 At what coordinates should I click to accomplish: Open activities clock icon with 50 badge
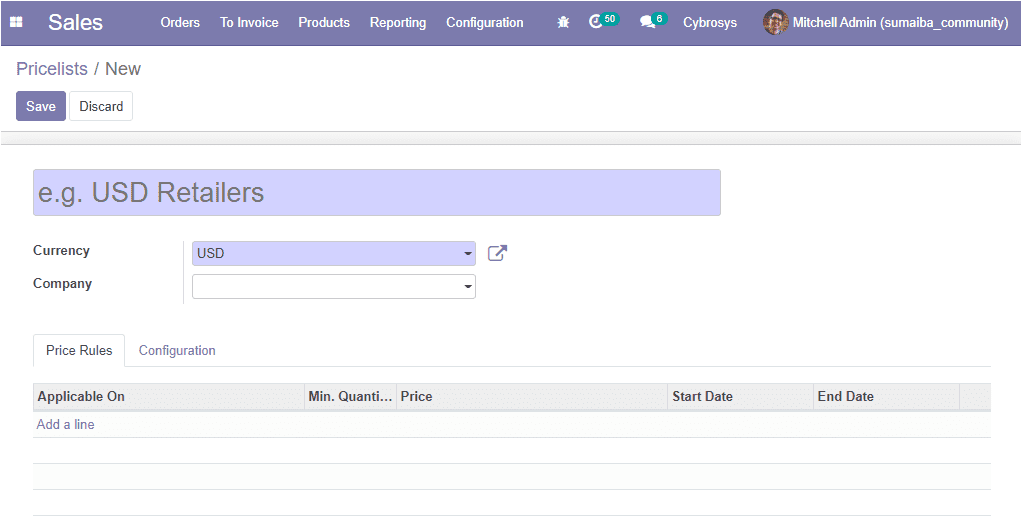pyautogui.click(x=603, y=22)
